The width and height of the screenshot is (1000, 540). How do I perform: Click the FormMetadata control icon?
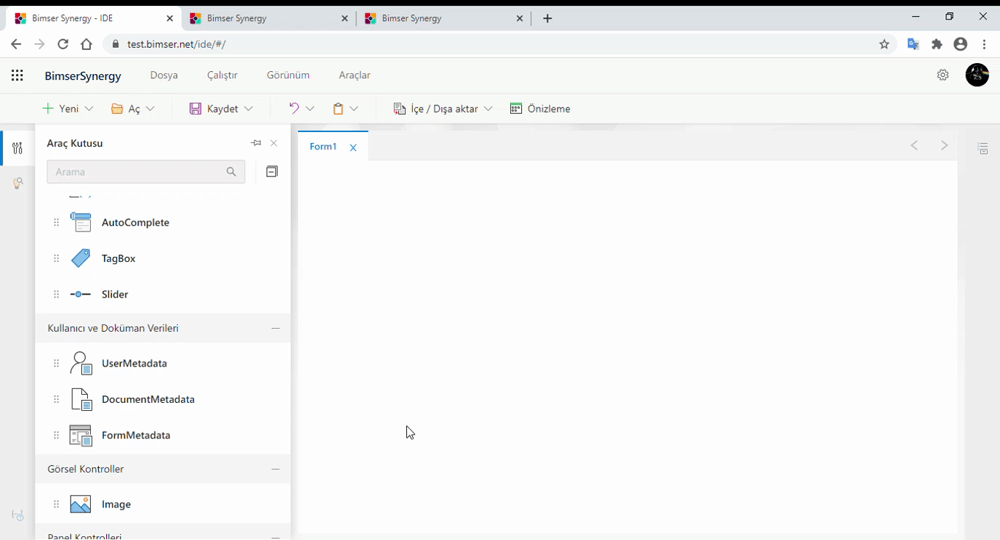coord(81,436)
